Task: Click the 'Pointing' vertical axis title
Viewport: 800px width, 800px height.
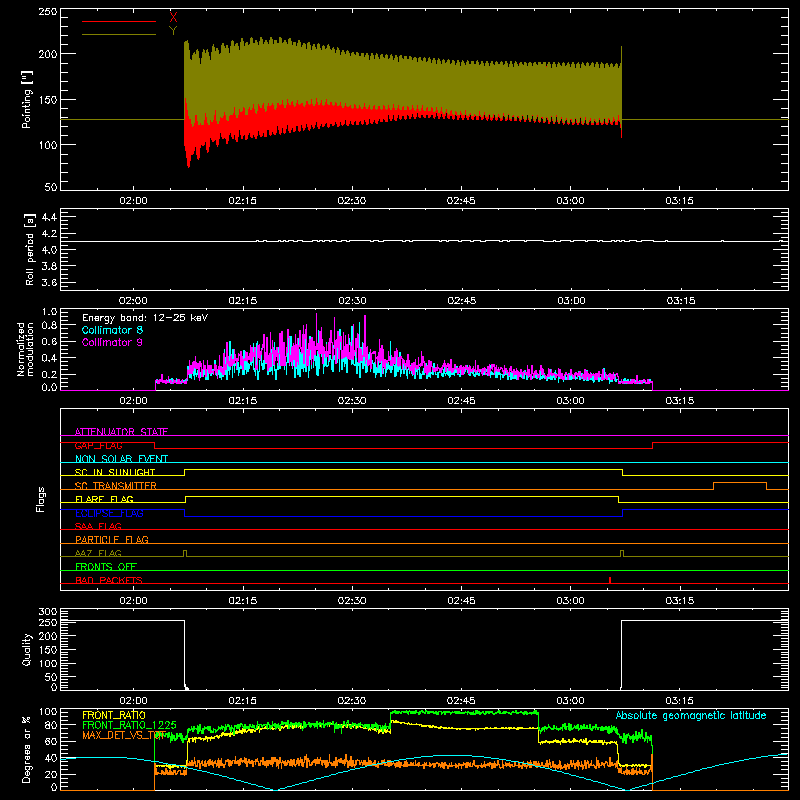Action: coord(27,99)
